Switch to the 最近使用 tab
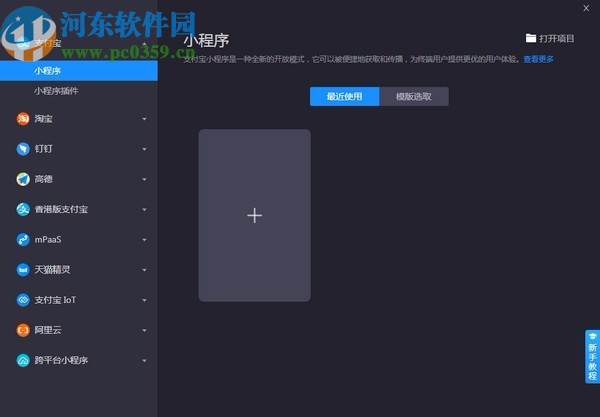Image resolution: width=600 pixels, height=417 pixels. 344,96
